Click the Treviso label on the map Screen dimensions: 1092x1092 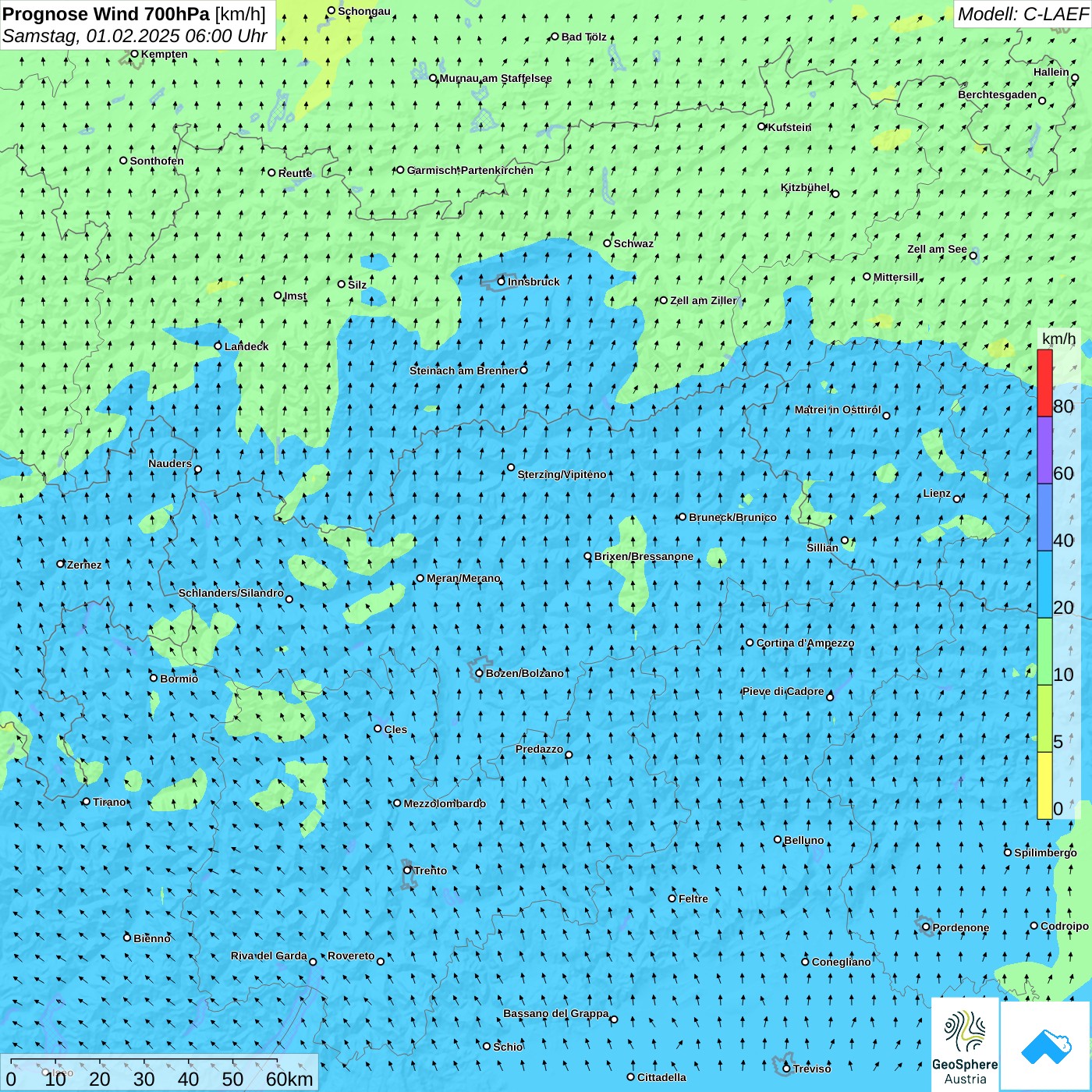click(x=812, y=1069)
